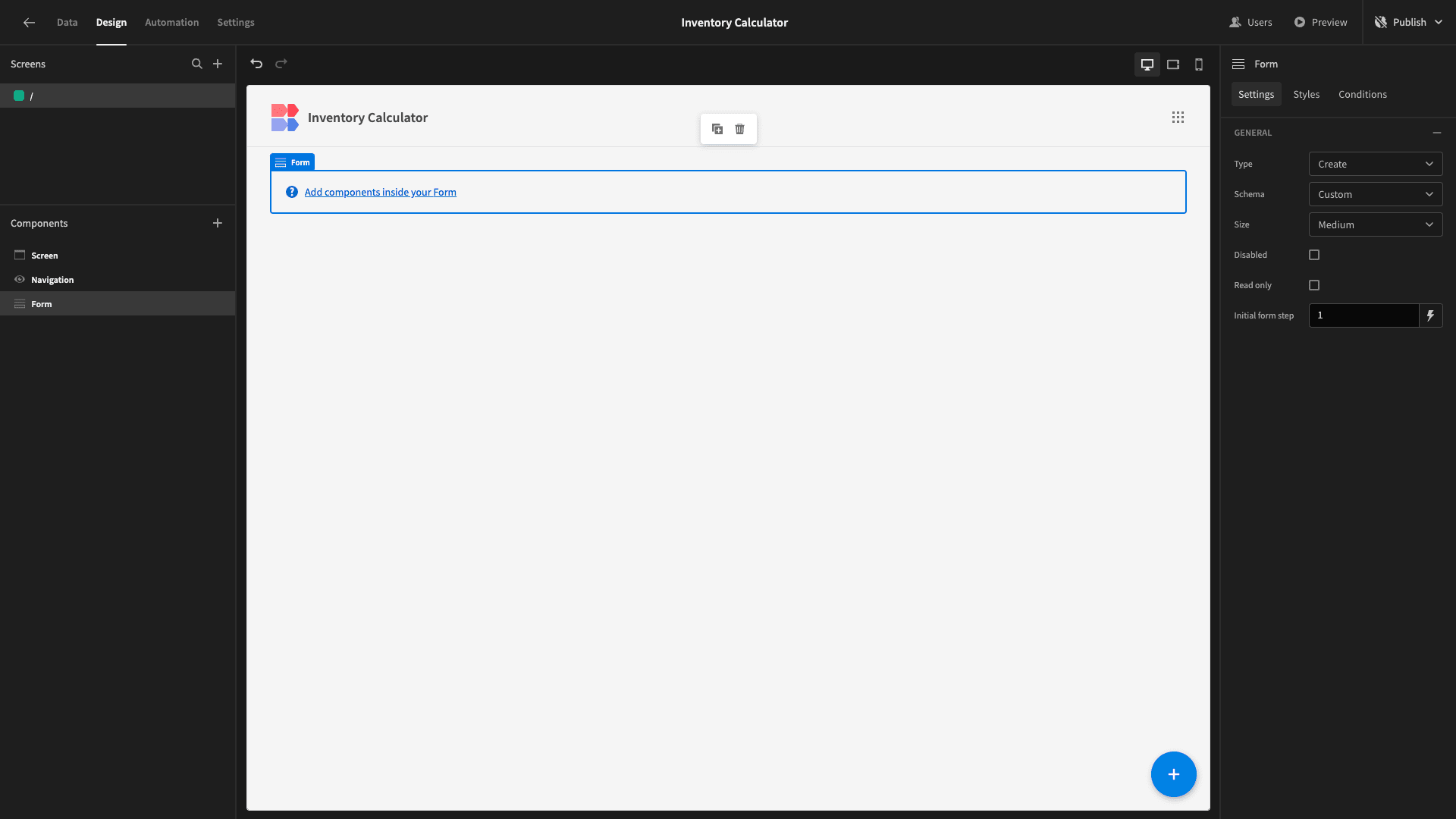Open the navigation grid menu icon

pos(1178,118)
